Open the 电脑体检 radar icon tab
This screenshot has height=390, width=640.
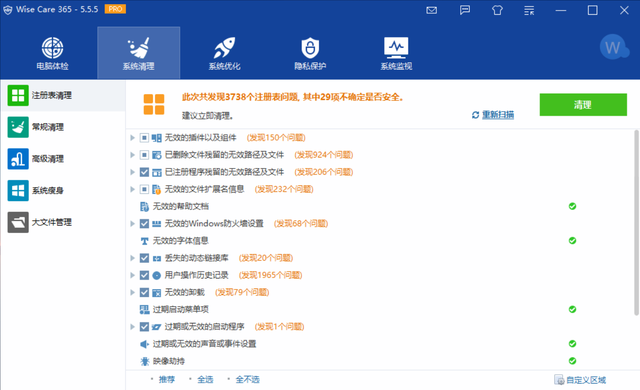tap(52, 53)
